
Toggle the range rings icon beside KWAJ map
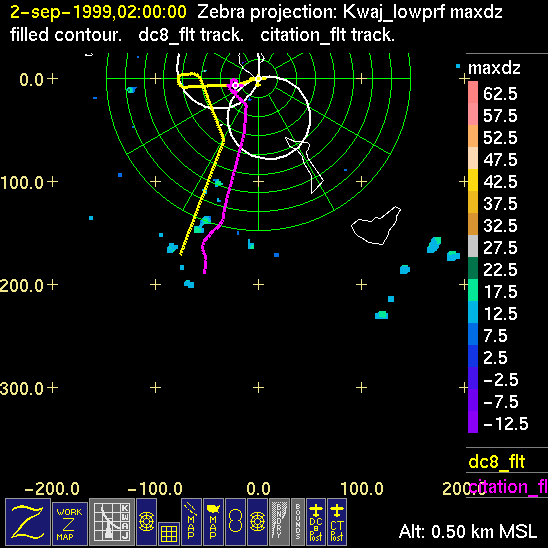tap(146, 522)
